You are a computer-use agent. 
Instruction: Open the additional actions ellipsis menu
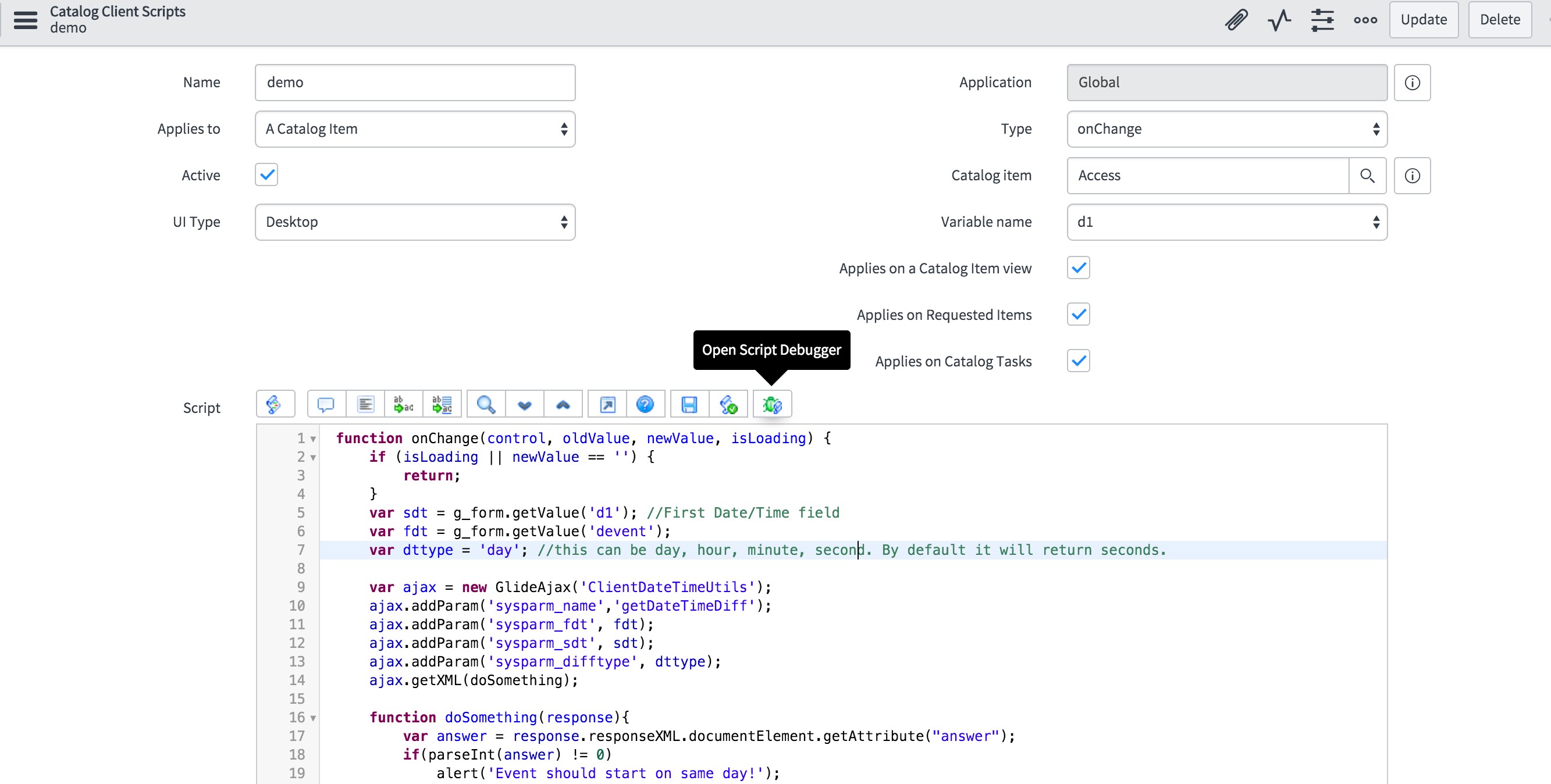tap(1365, 20)
